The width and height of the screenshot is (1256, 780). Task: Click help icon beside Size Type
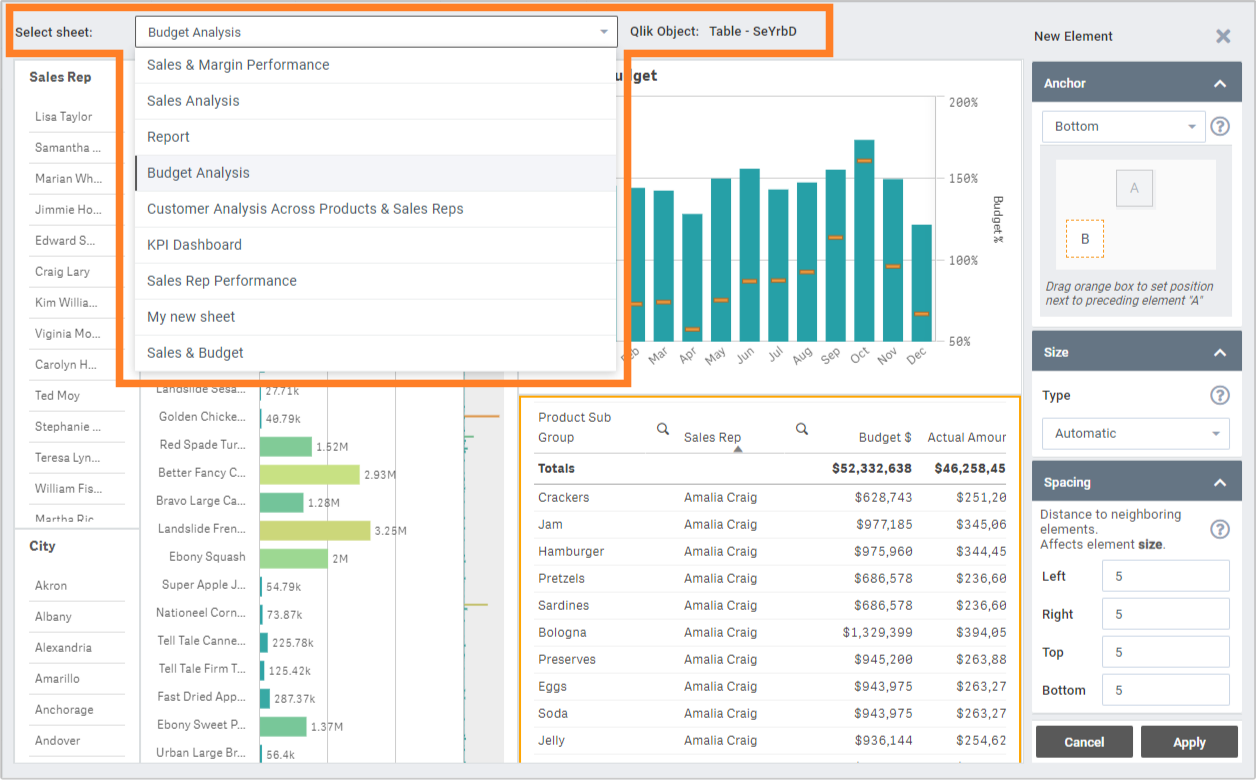(1220, 395)
